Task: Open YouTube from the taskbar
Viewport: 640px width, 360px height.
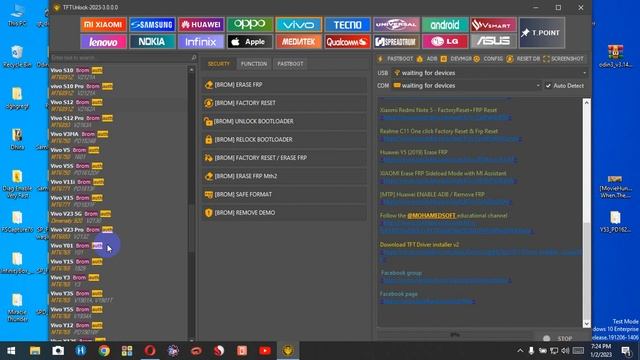Action: click(x=265, y=351)
